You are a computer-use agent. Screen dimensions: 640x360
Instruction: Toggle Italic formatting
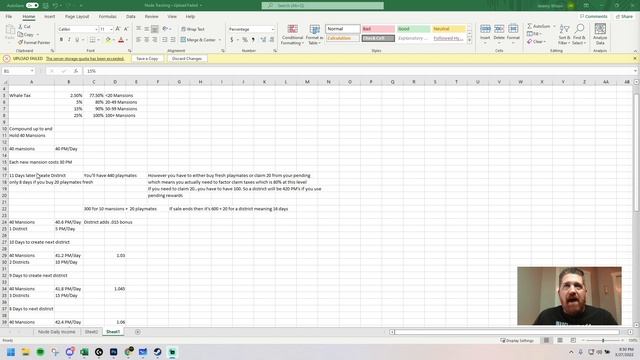click(69, 40)
